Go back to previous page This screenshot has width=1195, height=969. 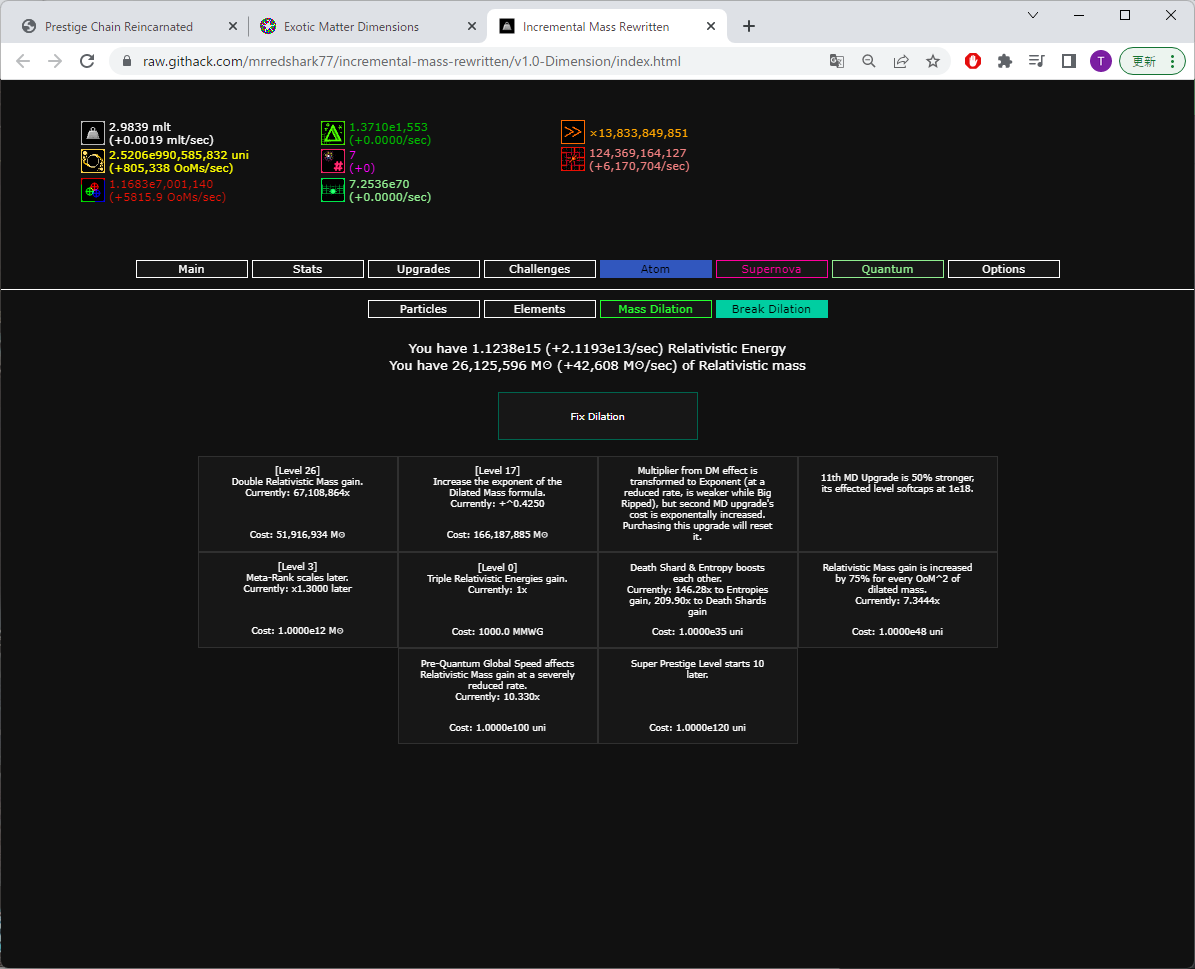click(x=23, y=61)
